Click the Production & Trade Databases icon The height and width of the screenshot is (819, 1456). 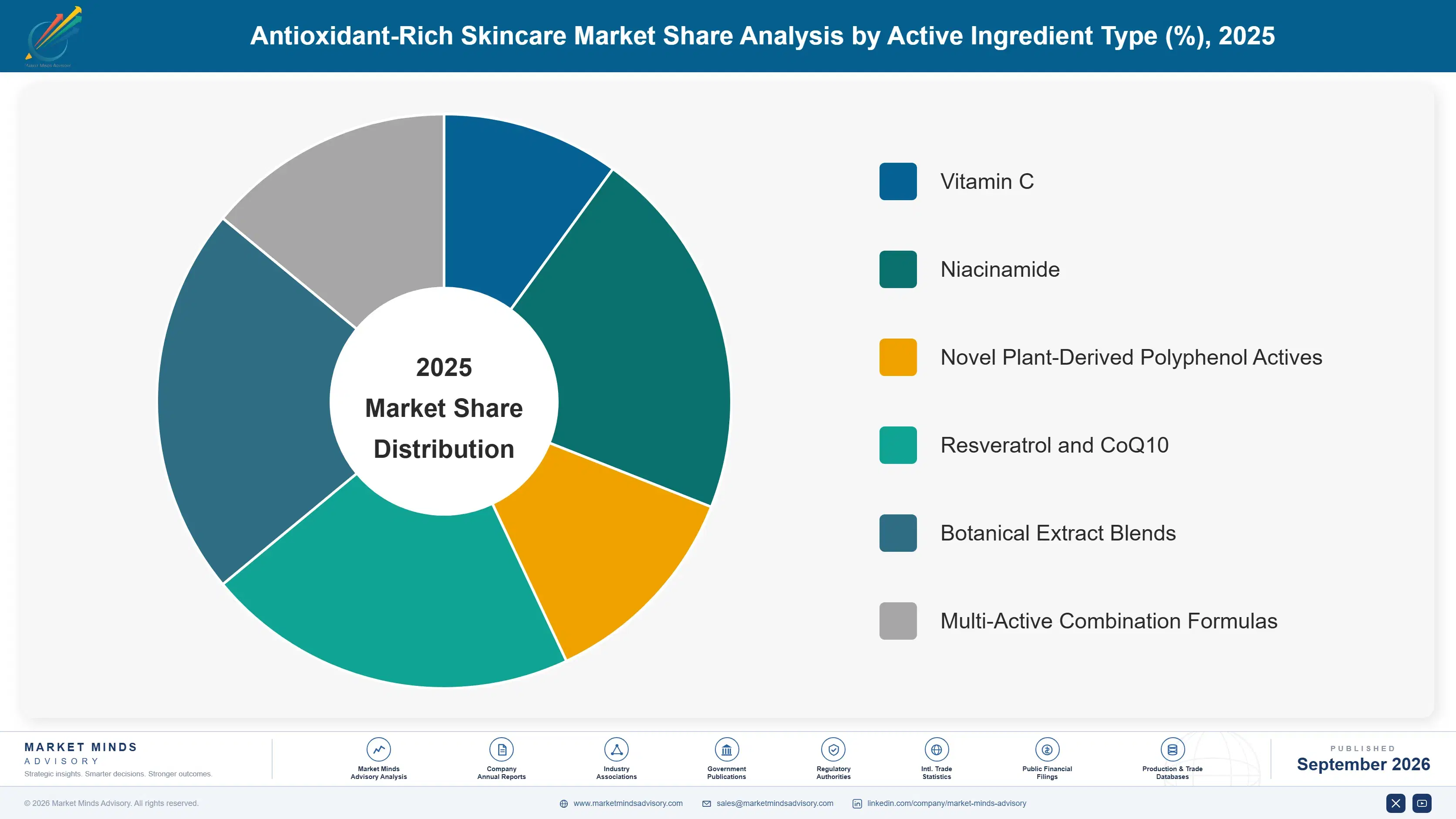[1172, 749]
